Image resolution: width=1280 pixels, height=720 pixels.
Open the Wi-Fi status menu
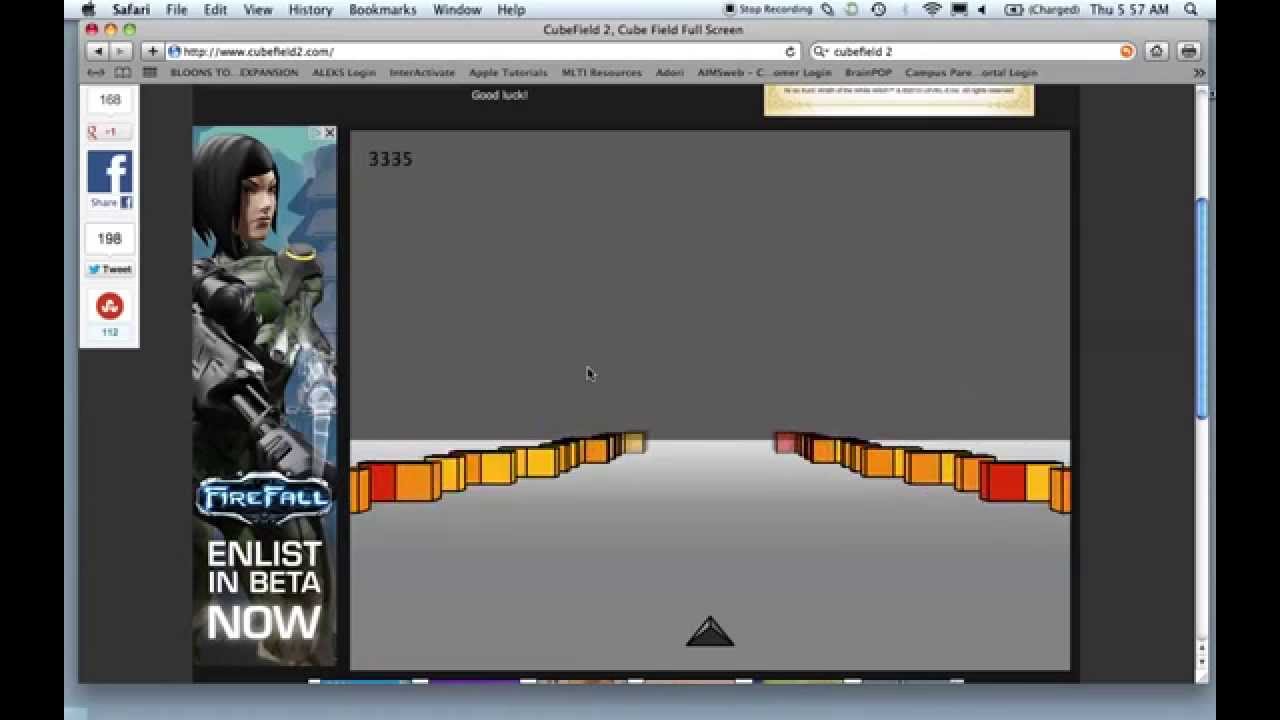tap(932, 10)
